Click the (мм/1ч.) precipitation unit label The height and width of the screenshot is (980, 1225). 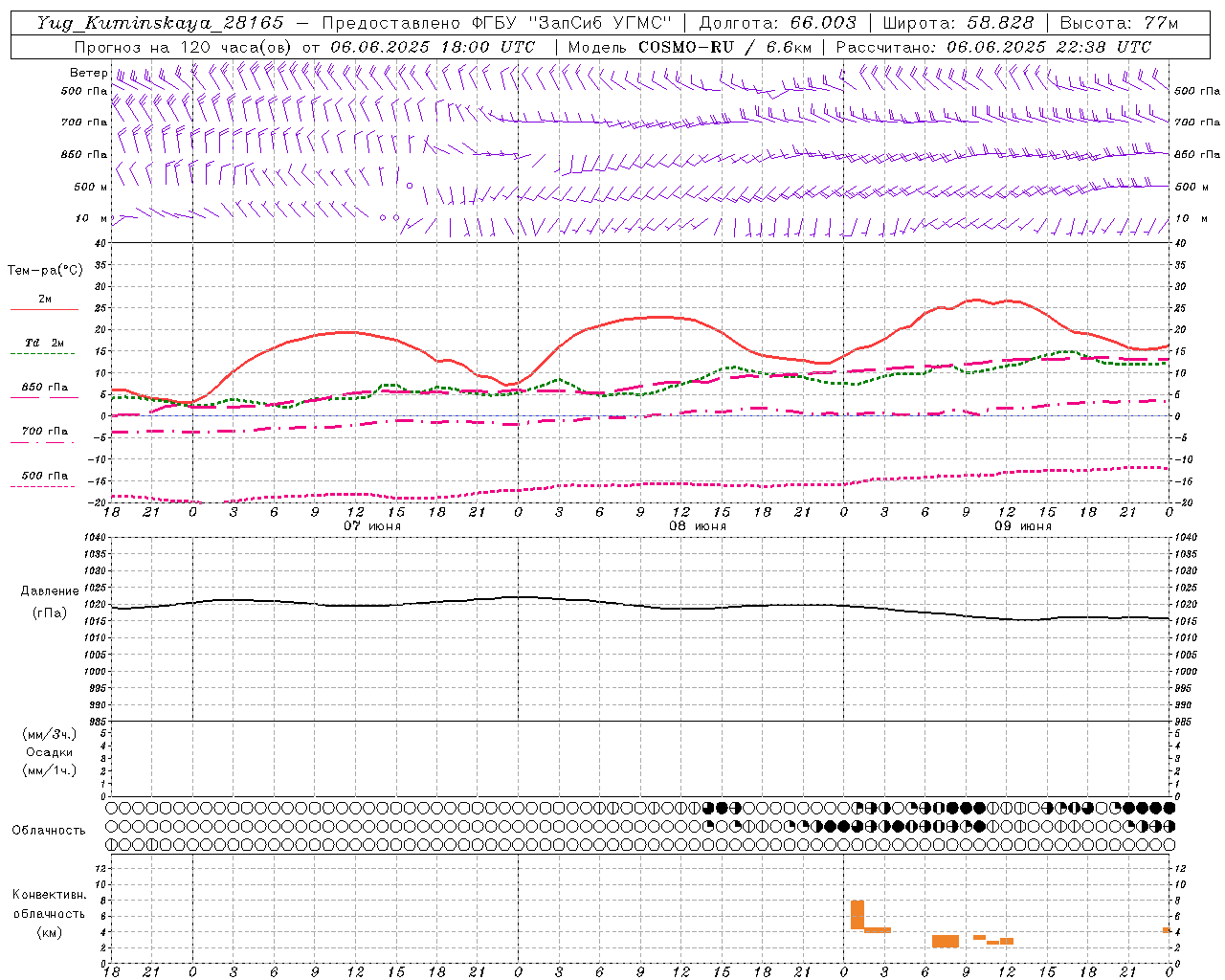pos(49,770)
